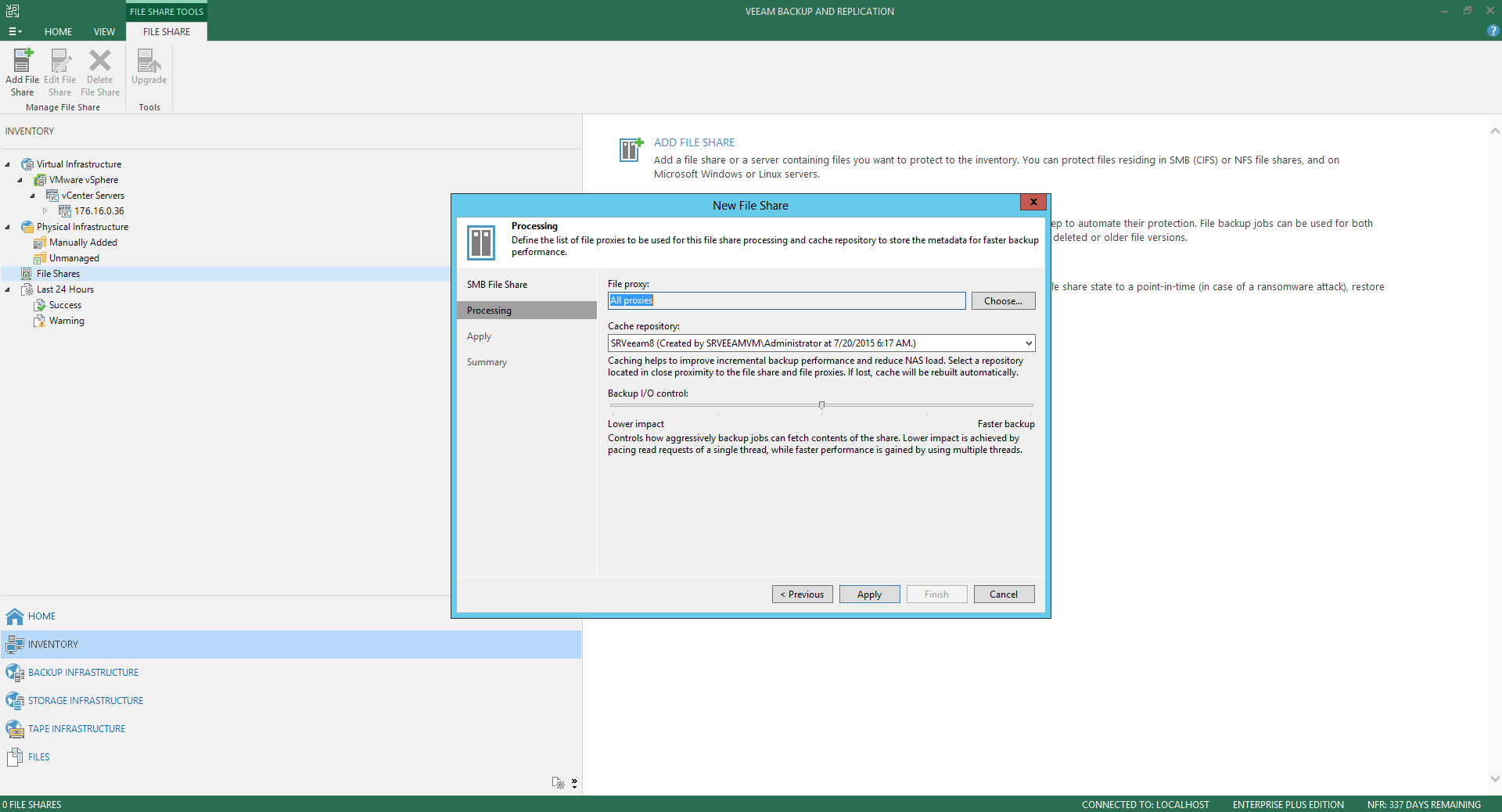Open the Backup Infrastructure view
This screenshot has width=1502, height=812.
(x=83, y=673)
